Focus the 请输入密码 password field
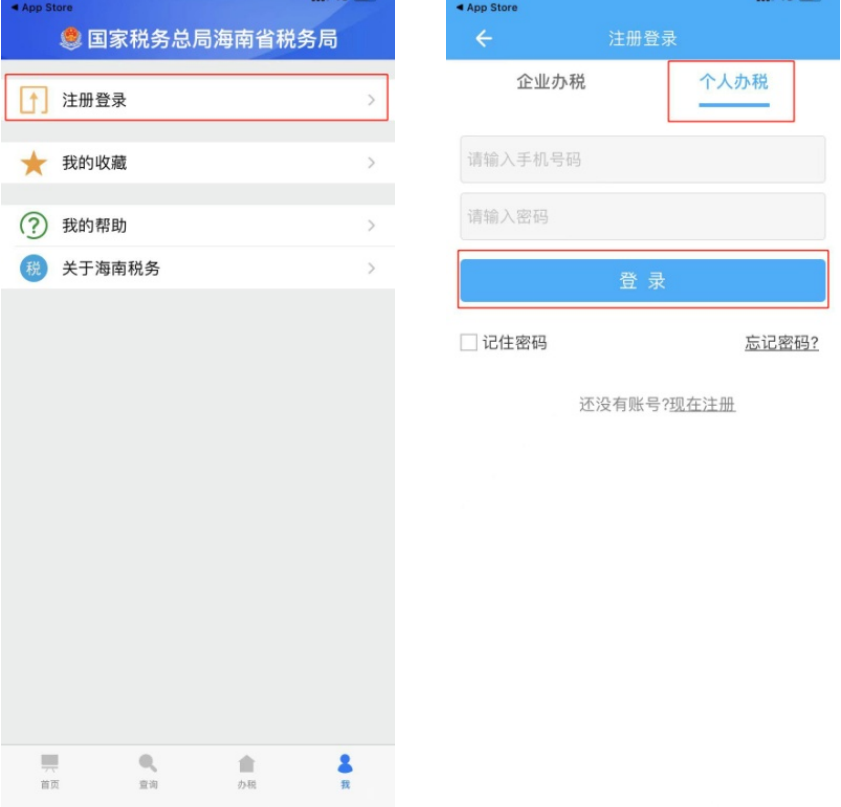This screenshot has height=807, width=841. click(642, 217)
